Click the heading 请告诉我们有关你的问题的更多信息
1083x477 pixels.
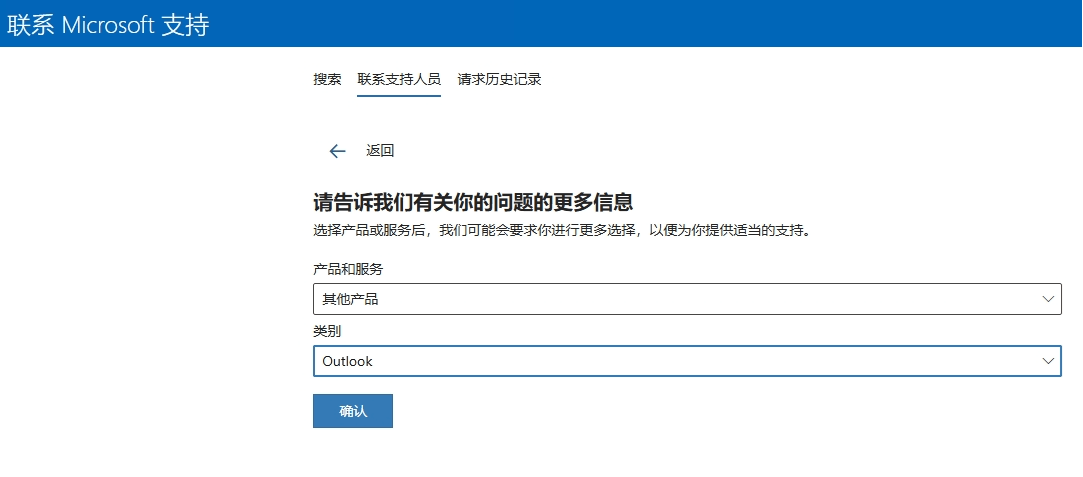(x=473, y=204)
